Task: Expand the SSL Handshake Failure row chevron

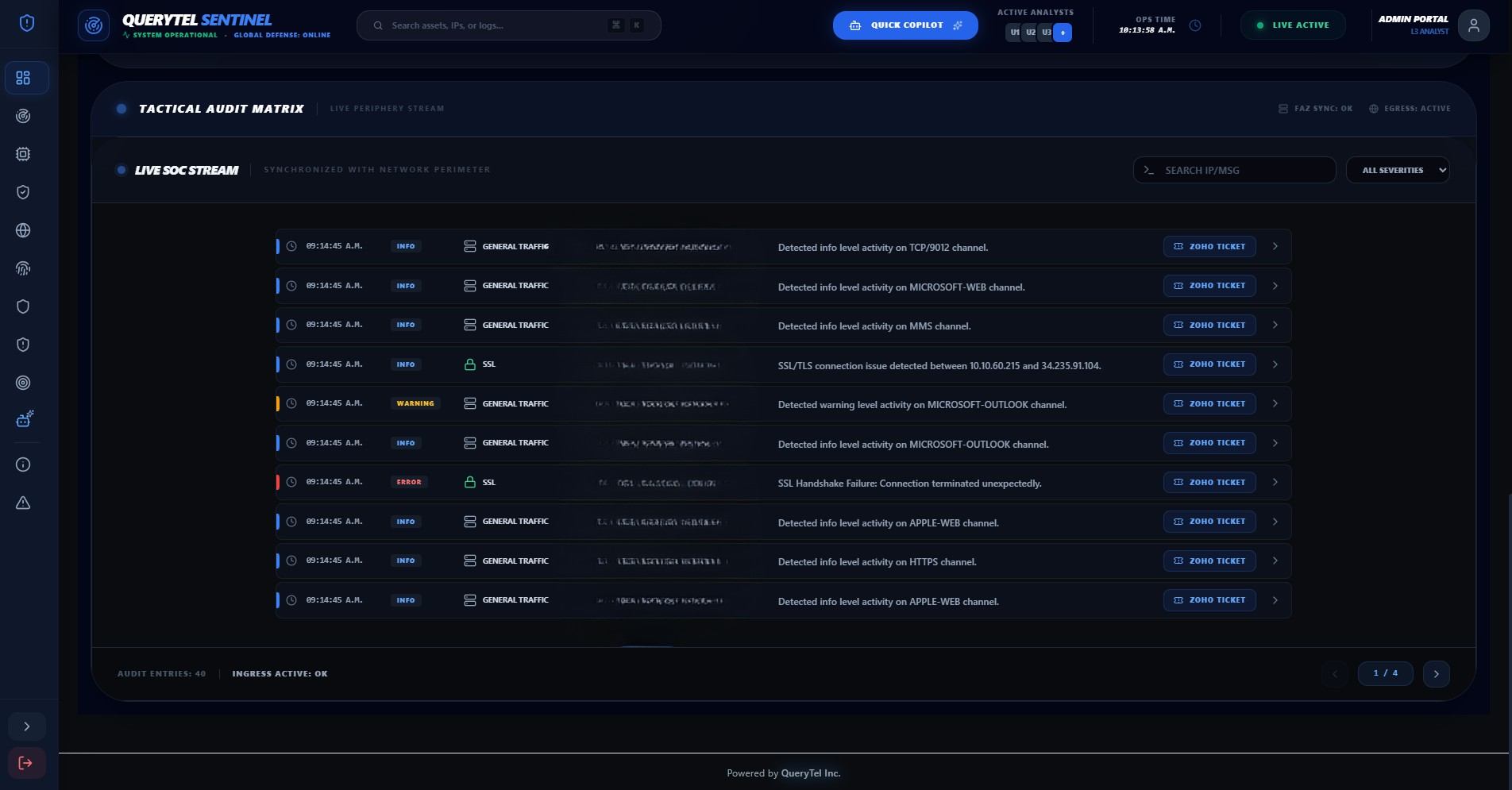Action: [x=1275, y=481]
